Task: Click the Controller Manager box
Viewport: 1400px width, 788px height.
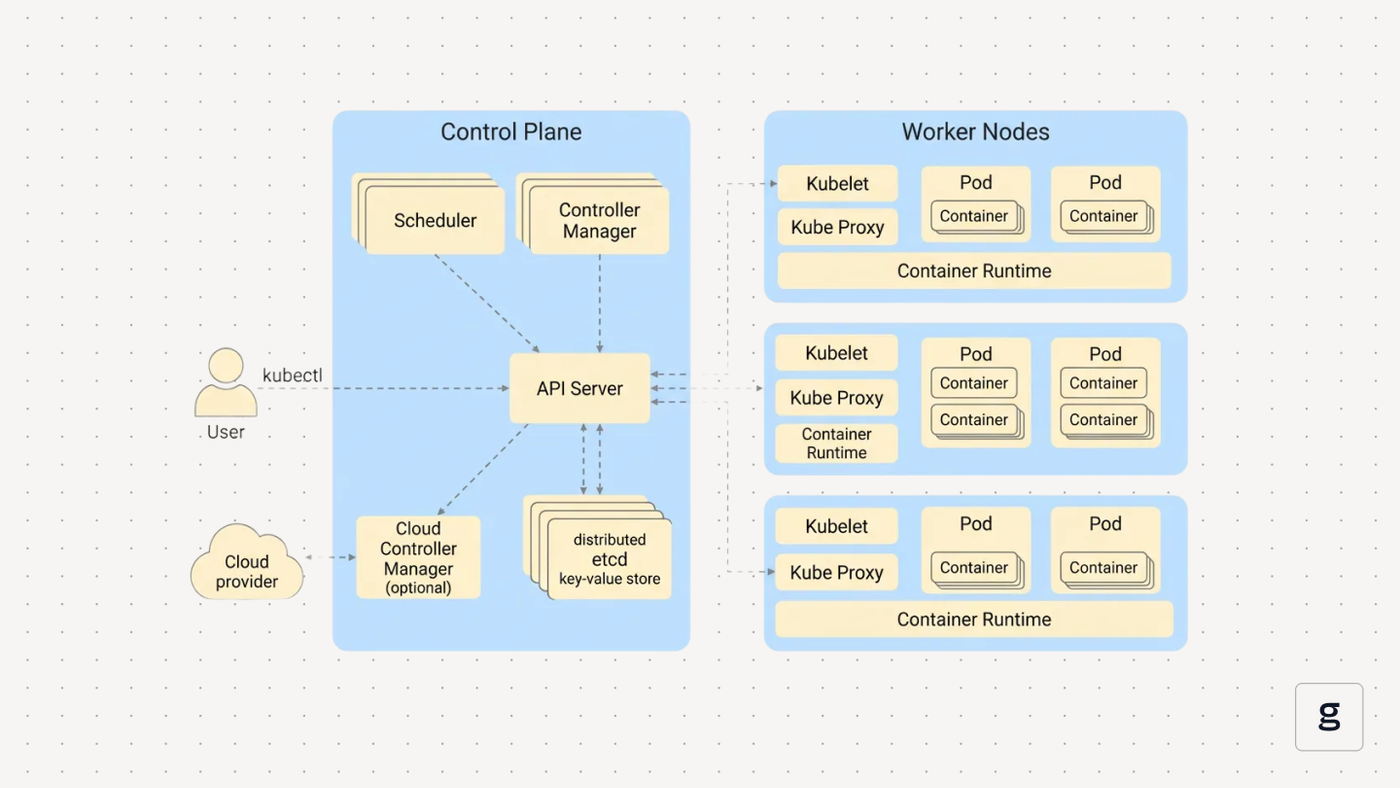Action: click(x=594, y=214)
